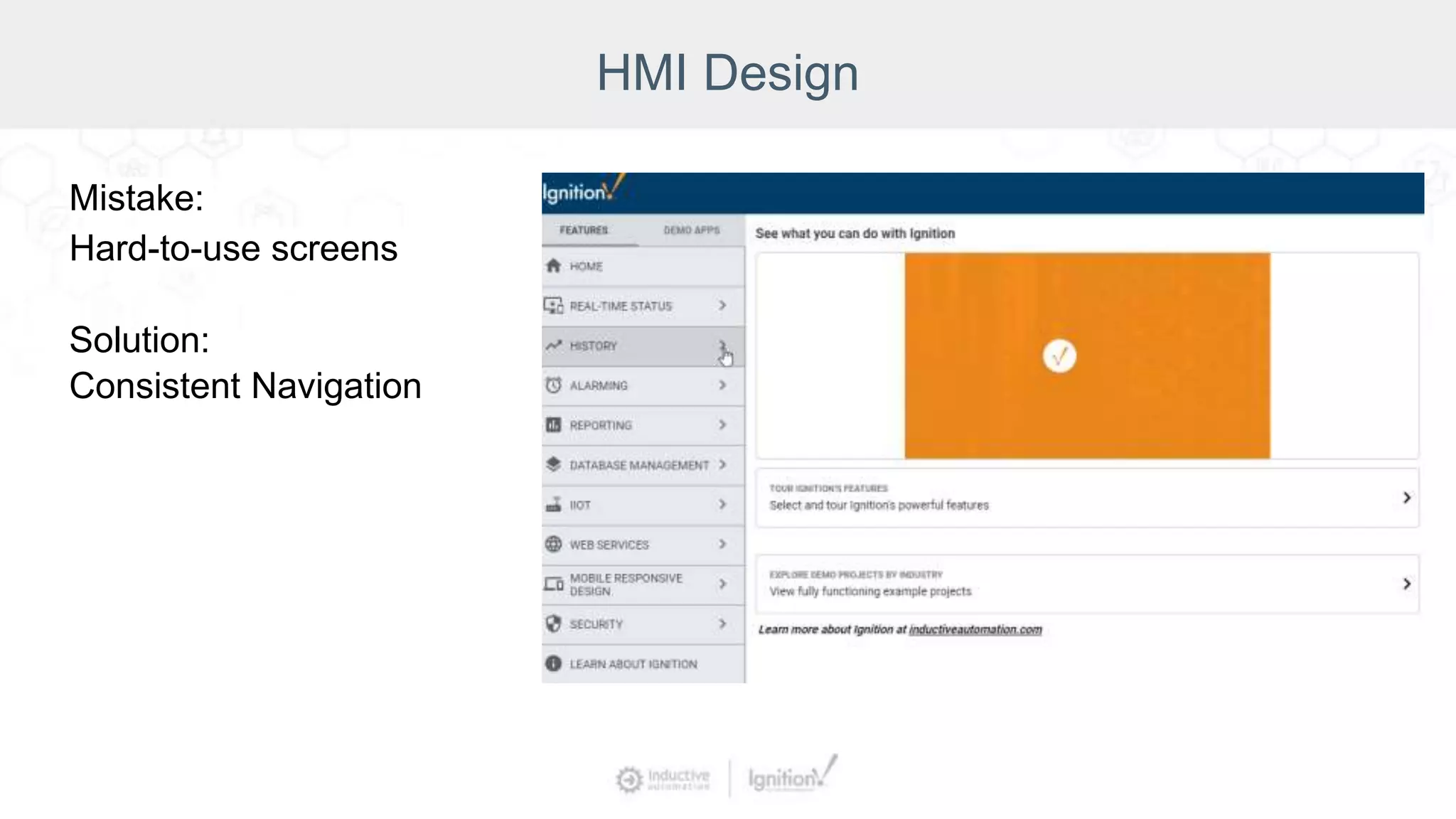Click the Real-Time Status monitor icon
Viewport: 1456px width, 819px height.
553,306
